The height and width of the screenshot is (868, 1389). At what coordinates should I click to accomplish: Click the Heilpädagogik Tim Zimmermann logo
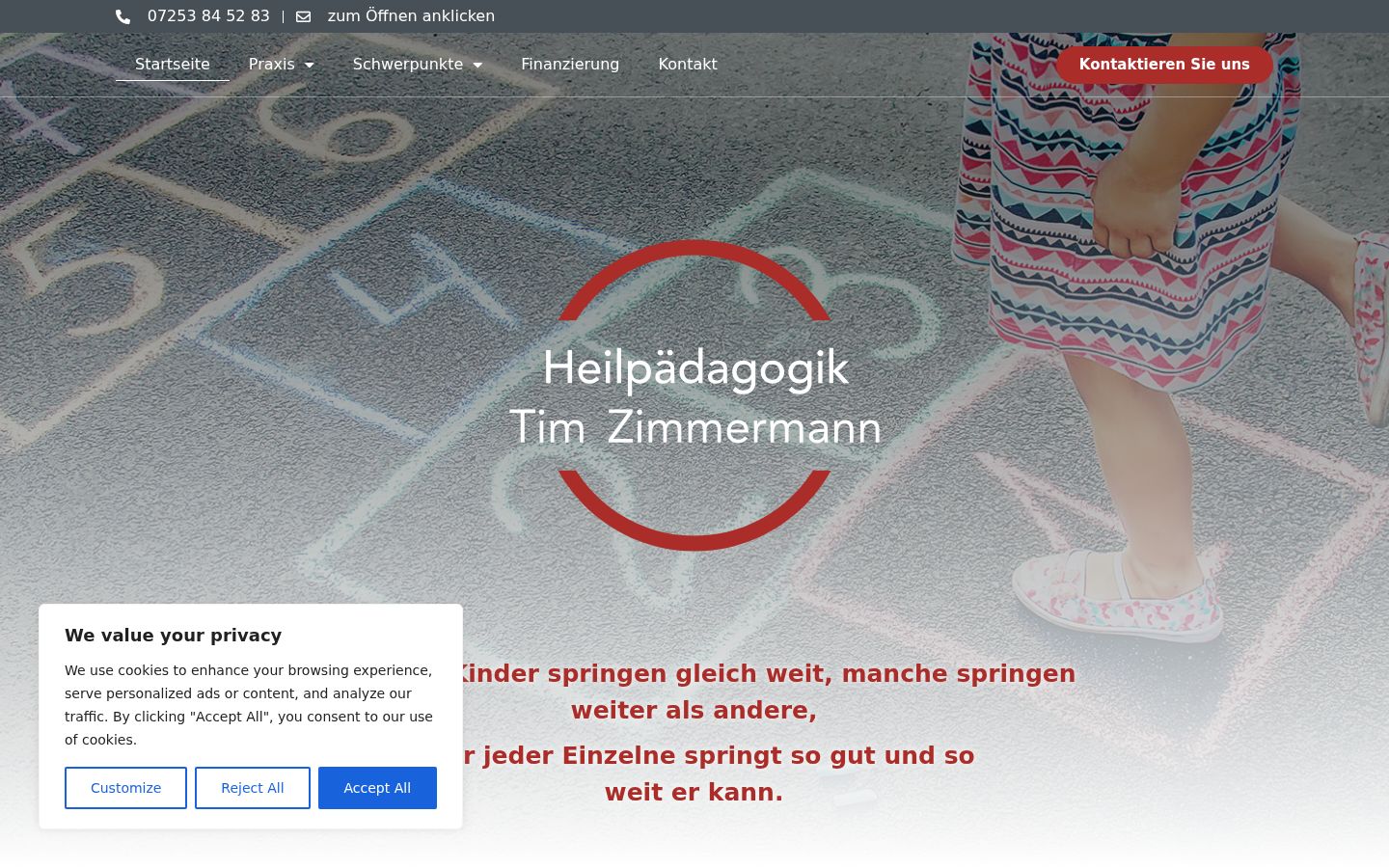694,395
